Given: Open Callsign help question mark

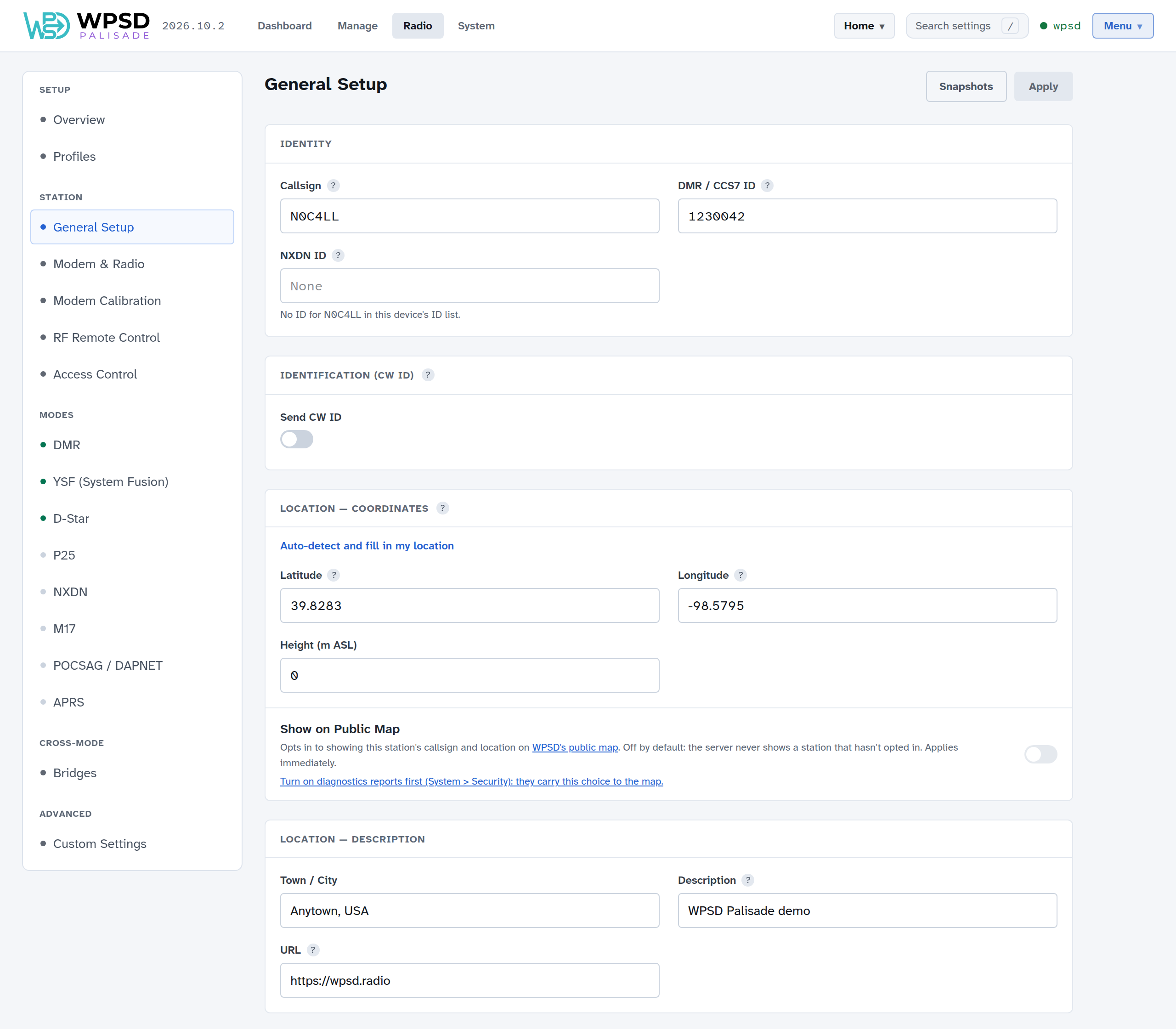Looking at the screenshot, I should click(333, 186).
